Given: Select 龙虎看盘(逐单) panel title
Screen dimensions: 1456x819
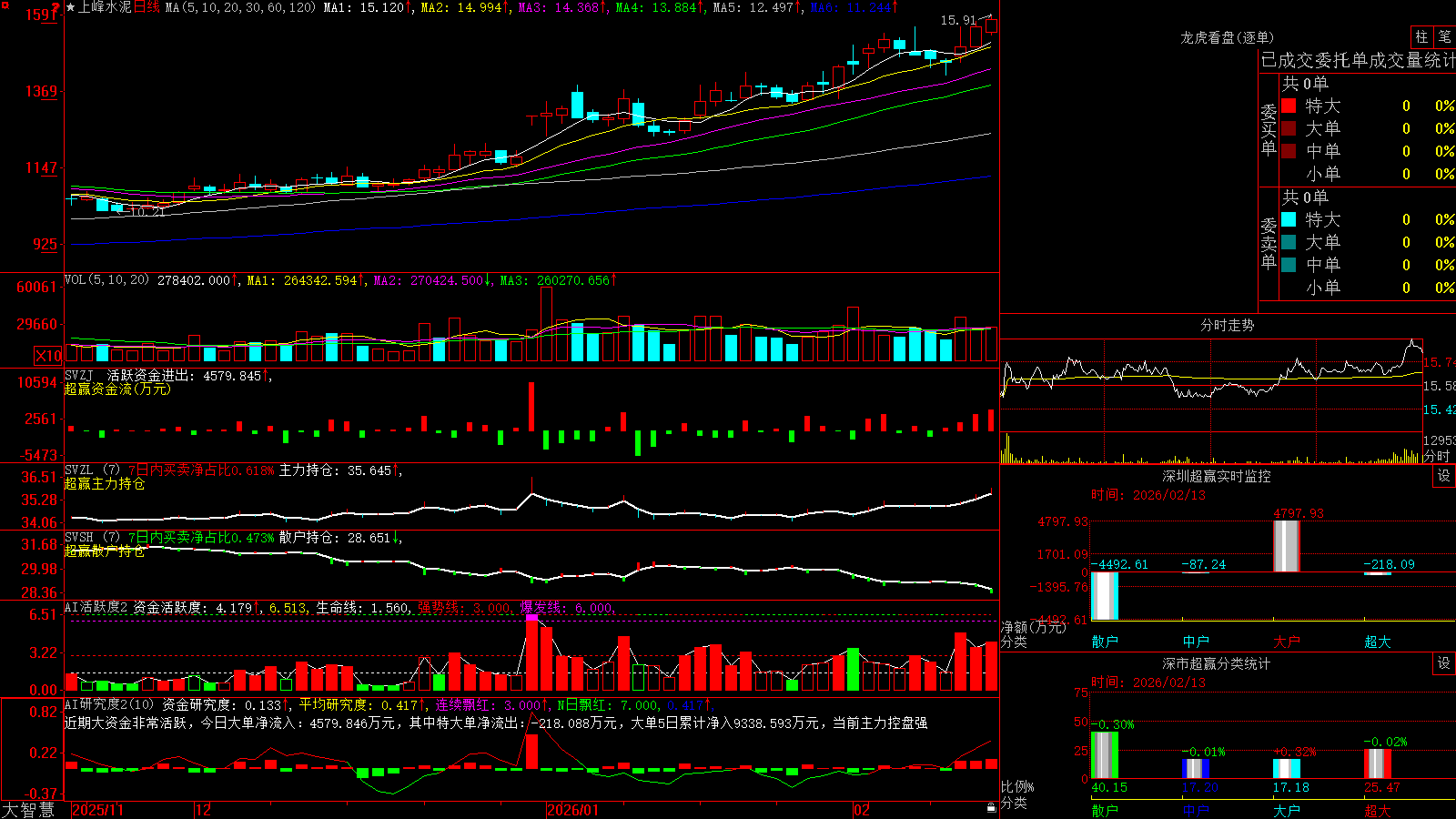Looking at the screenshot, I should [1227, 37].
